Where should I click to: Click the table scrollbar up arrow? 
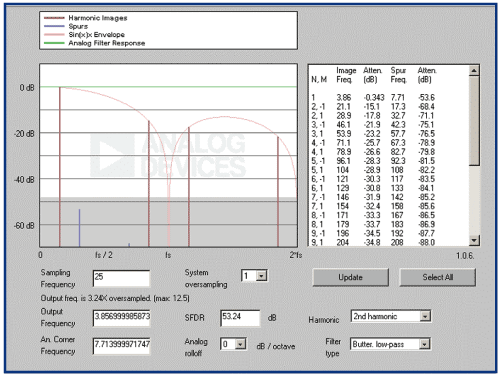pos(474,70)
